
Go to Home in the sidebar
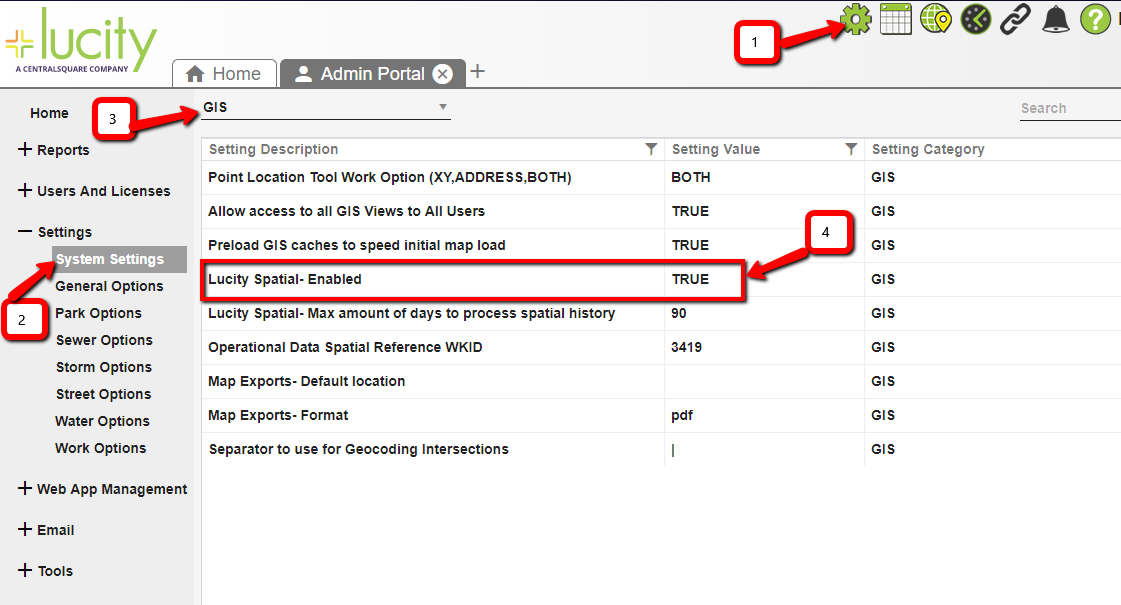(49, 113)
